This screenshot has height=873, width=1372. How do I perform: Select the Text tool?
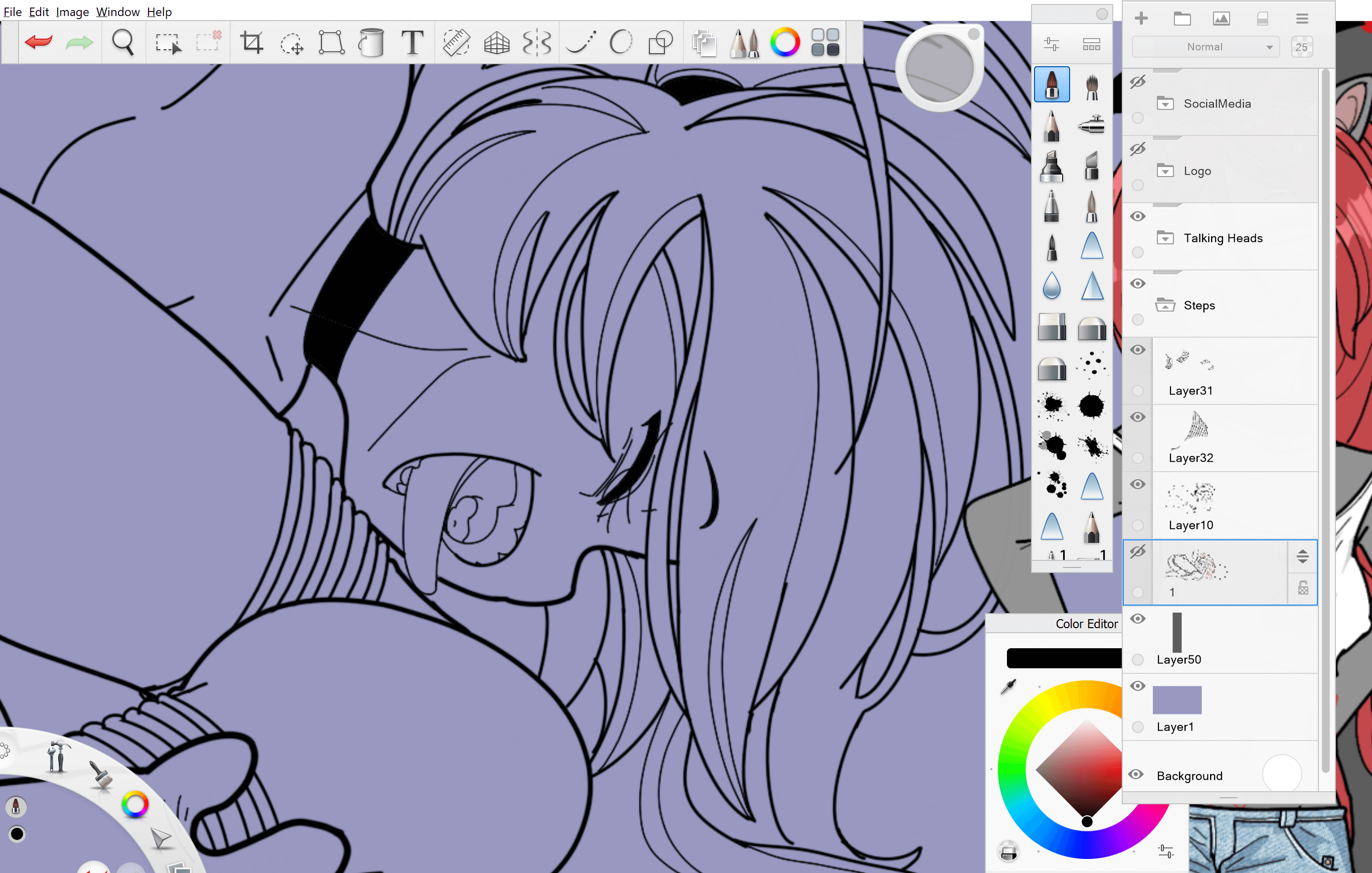tap(412, 42)
